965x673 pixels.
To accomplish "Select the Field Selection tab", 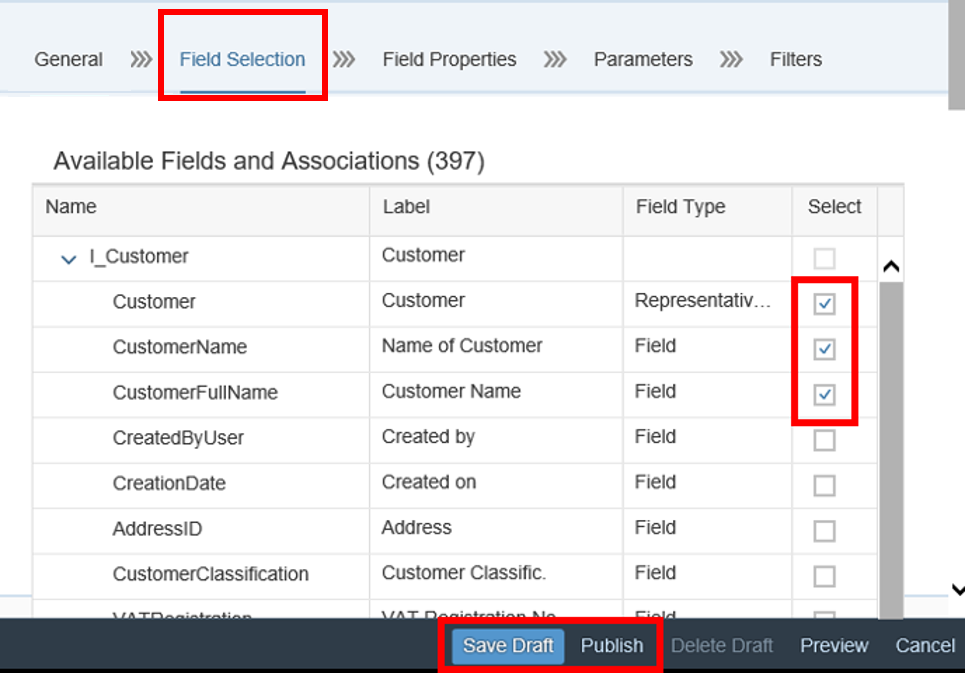I will 242,60.
